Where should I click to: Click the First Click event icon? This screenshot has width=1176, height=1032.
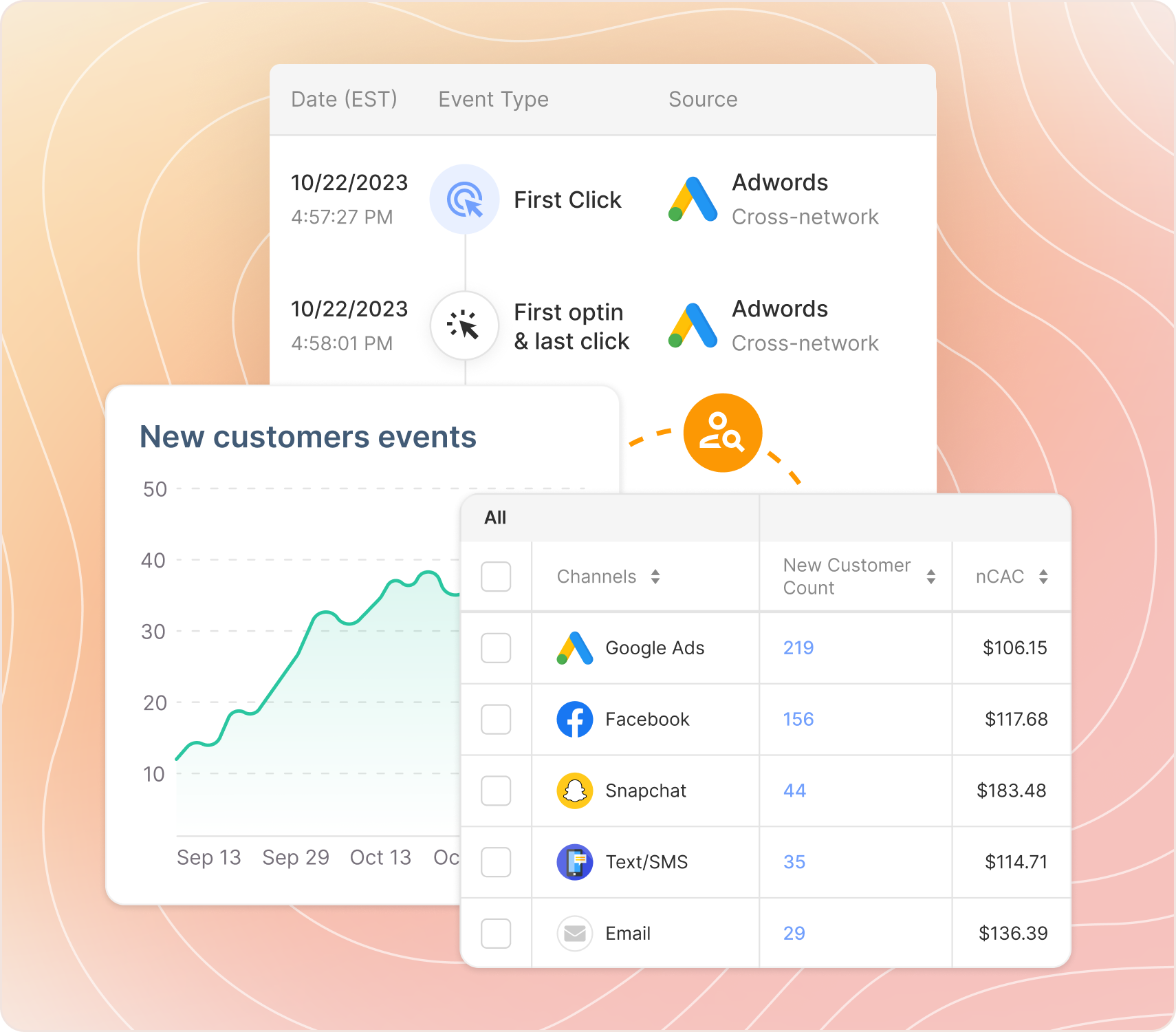pos(464,200)
